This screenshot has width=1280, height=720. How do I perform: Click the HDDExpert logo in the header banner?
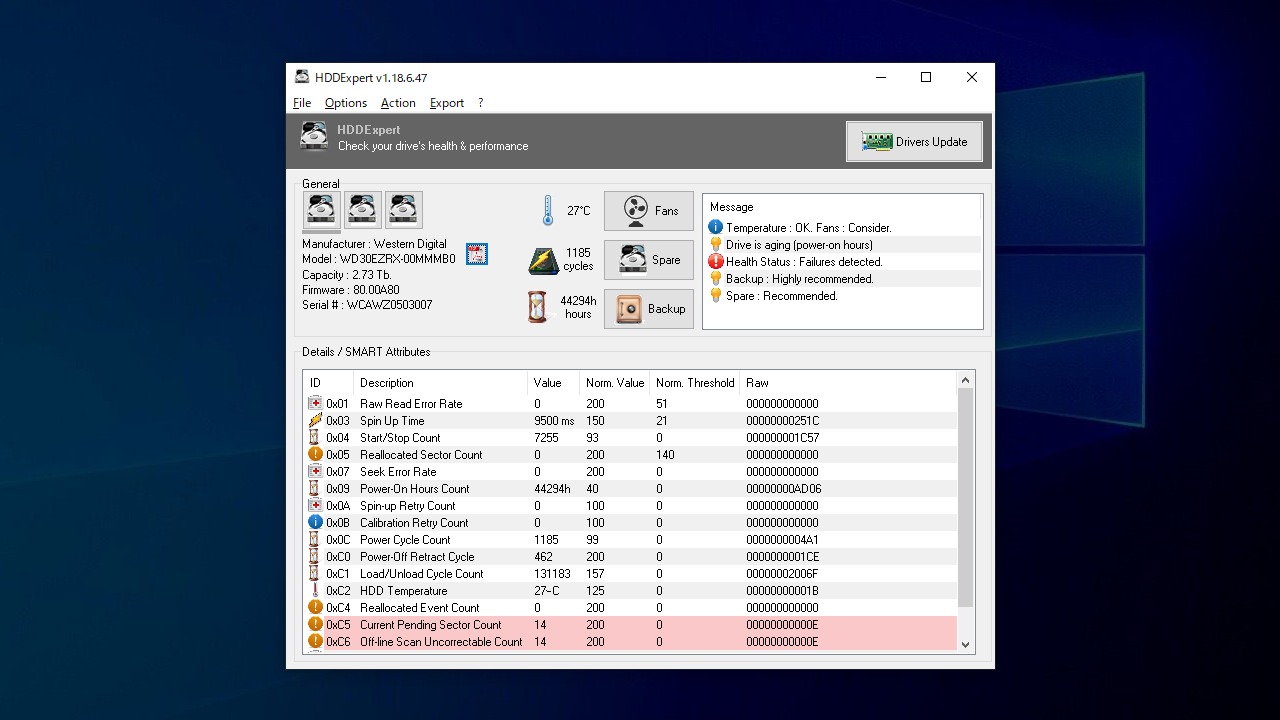pyautogui.click(x=314, y=137)
